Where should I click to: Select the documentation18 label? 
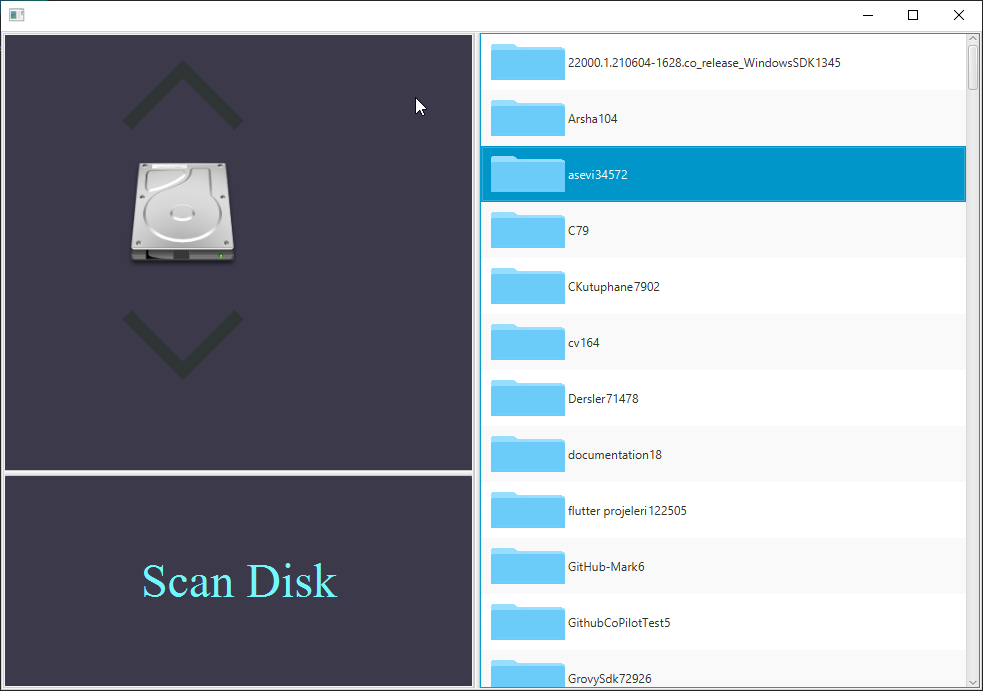coord(614,455)
